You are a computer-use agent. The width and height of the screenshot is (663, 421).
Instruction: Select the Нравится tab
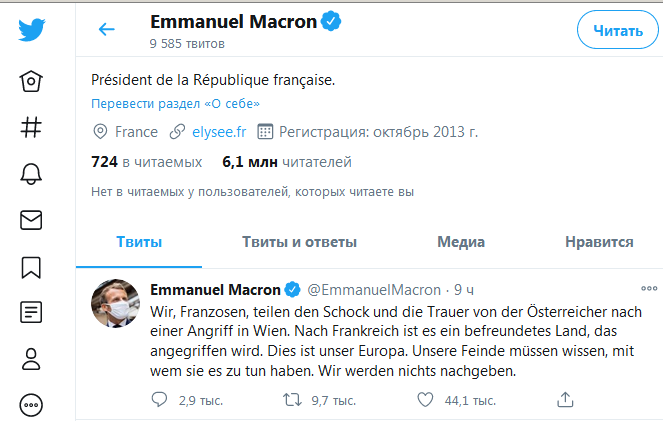coord(599,242)
